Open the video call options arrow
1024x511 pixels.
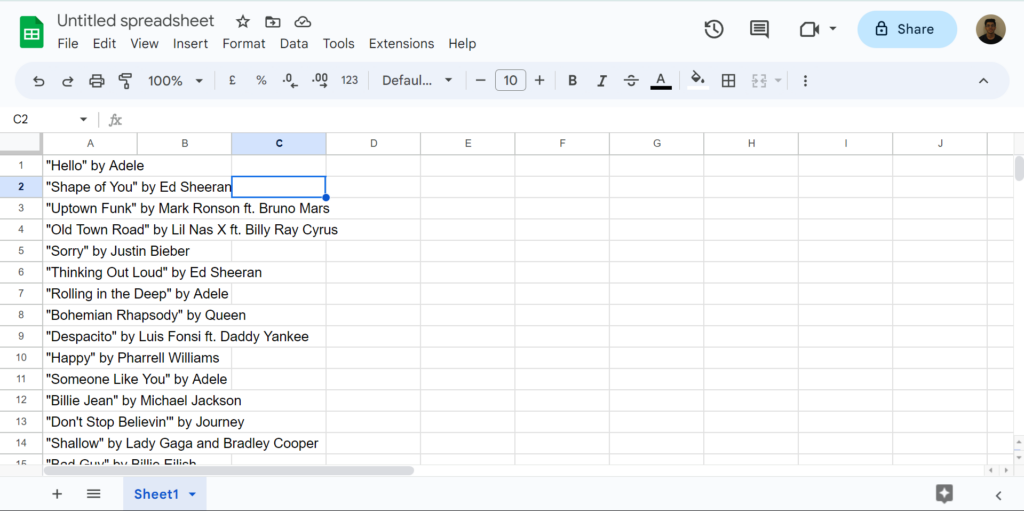pos(833,29)
